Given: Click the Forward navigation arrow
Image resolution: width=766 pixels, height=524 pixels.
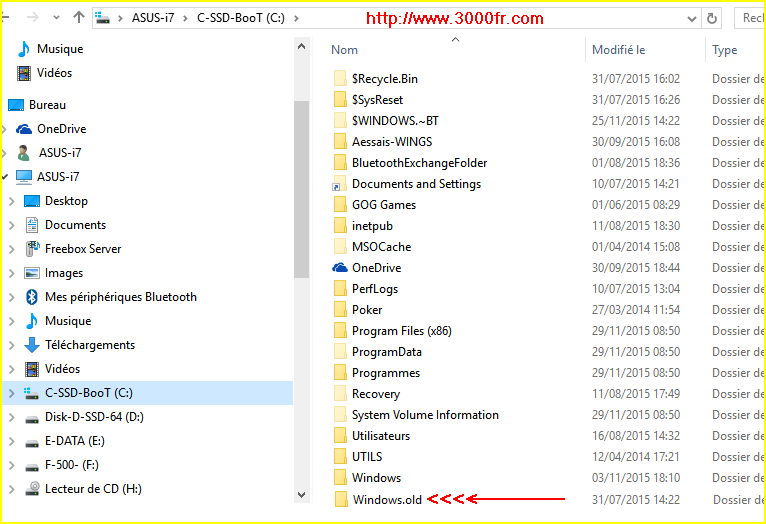Looking at the screenshot, I should (x=33, y=18).
